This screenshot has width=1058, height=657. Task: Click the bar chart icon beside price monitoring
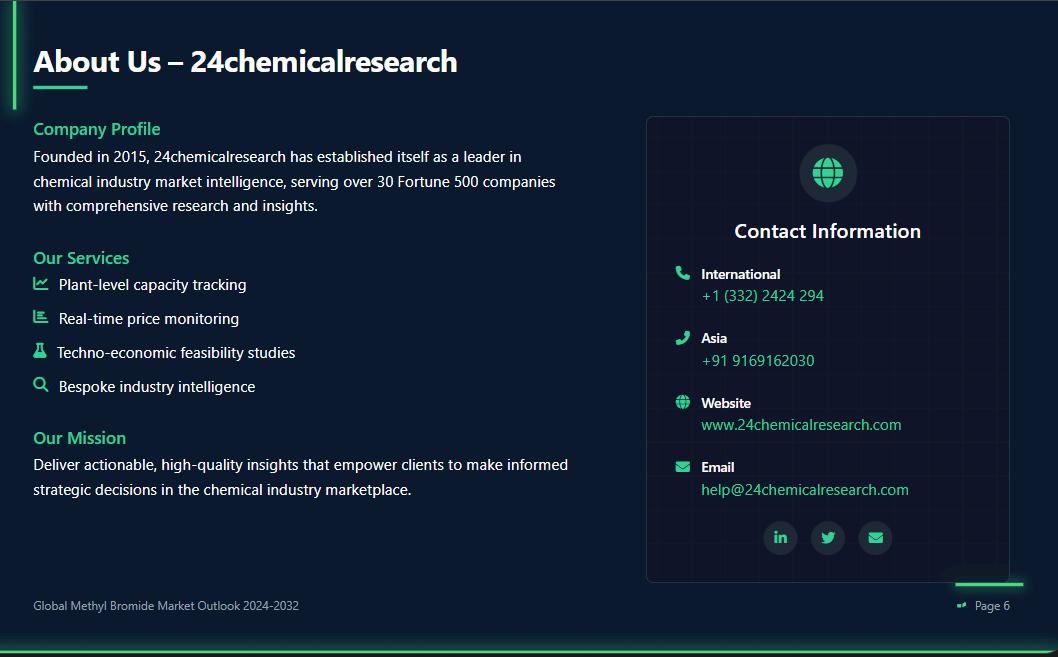click(41, 317)
